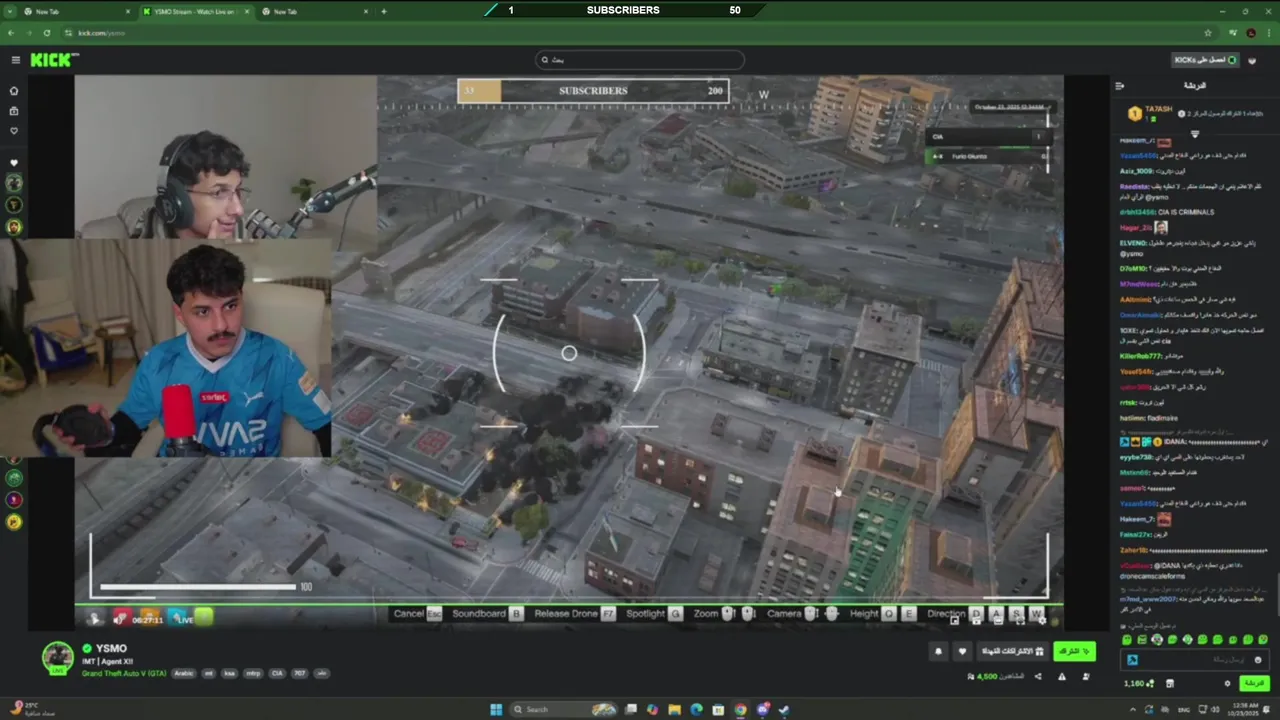Screen dimensions: 1280x720
Task: Open the 1,160 KICKs balance
Action: point(1138,683)
